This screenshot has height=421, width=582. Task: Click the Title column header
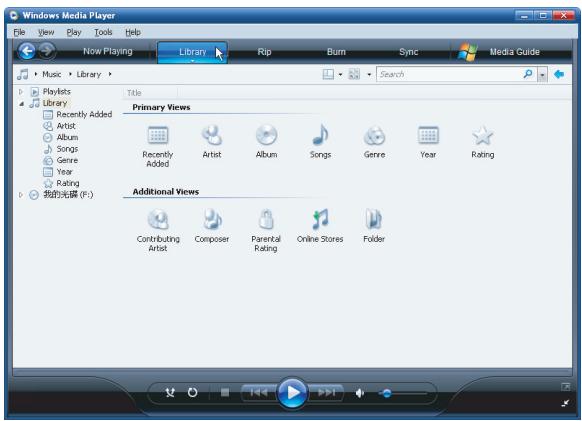[150, 93]
